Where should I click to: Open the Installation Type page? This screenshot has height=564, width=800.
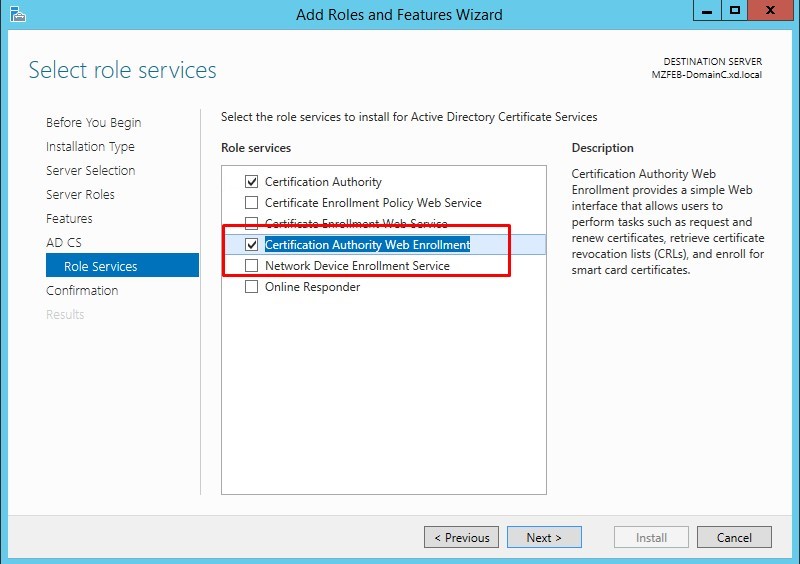point(90,147)
